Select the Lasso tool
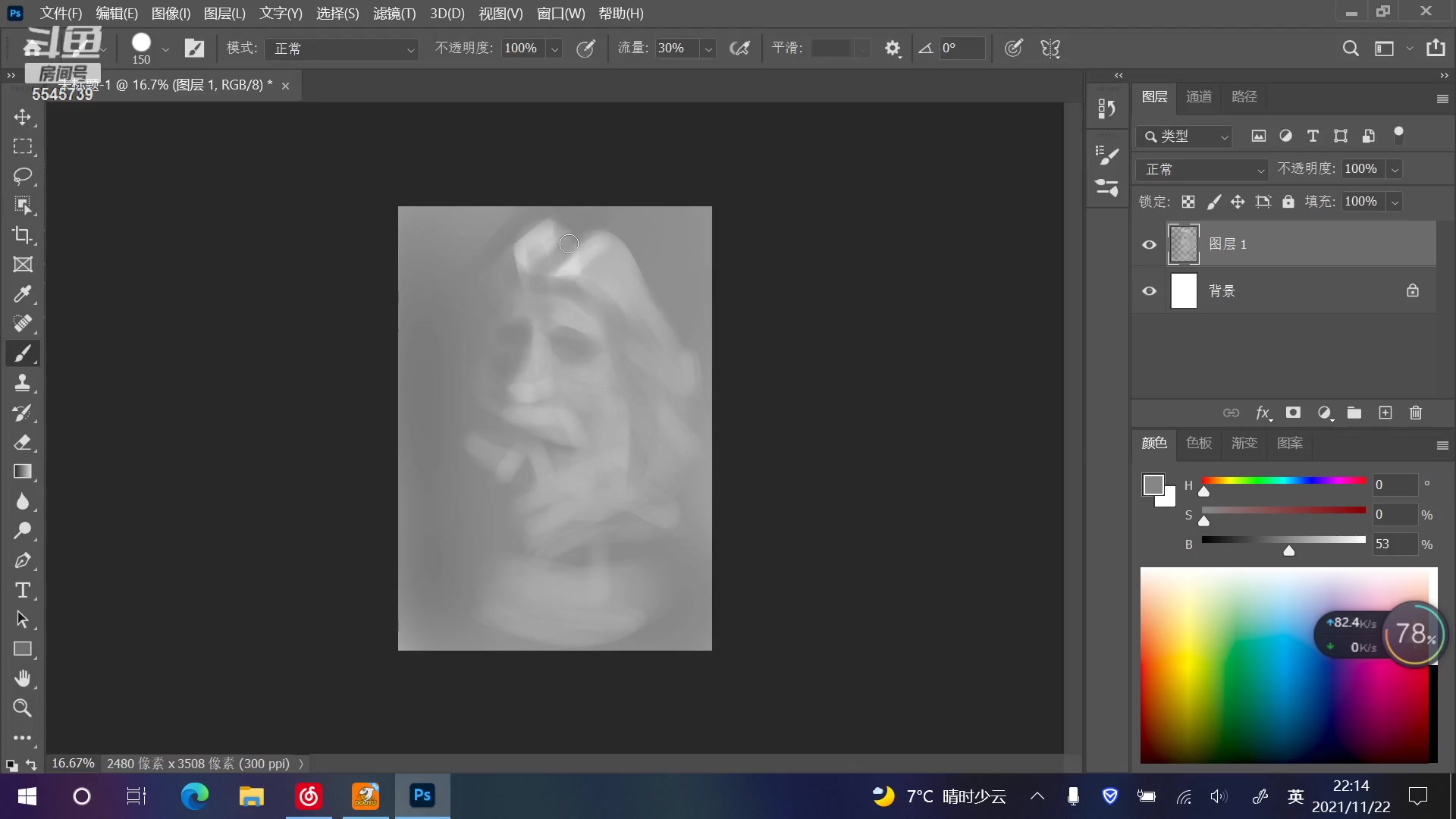Screen dimensions: 1456x819 (23, 176)
